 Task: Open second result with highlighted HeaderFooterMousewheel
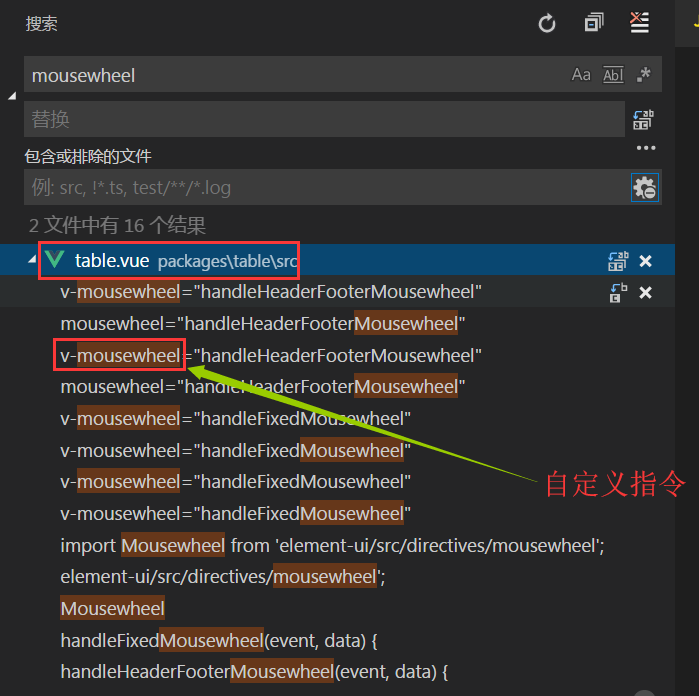pyautogui.click(x=263, y=324)
